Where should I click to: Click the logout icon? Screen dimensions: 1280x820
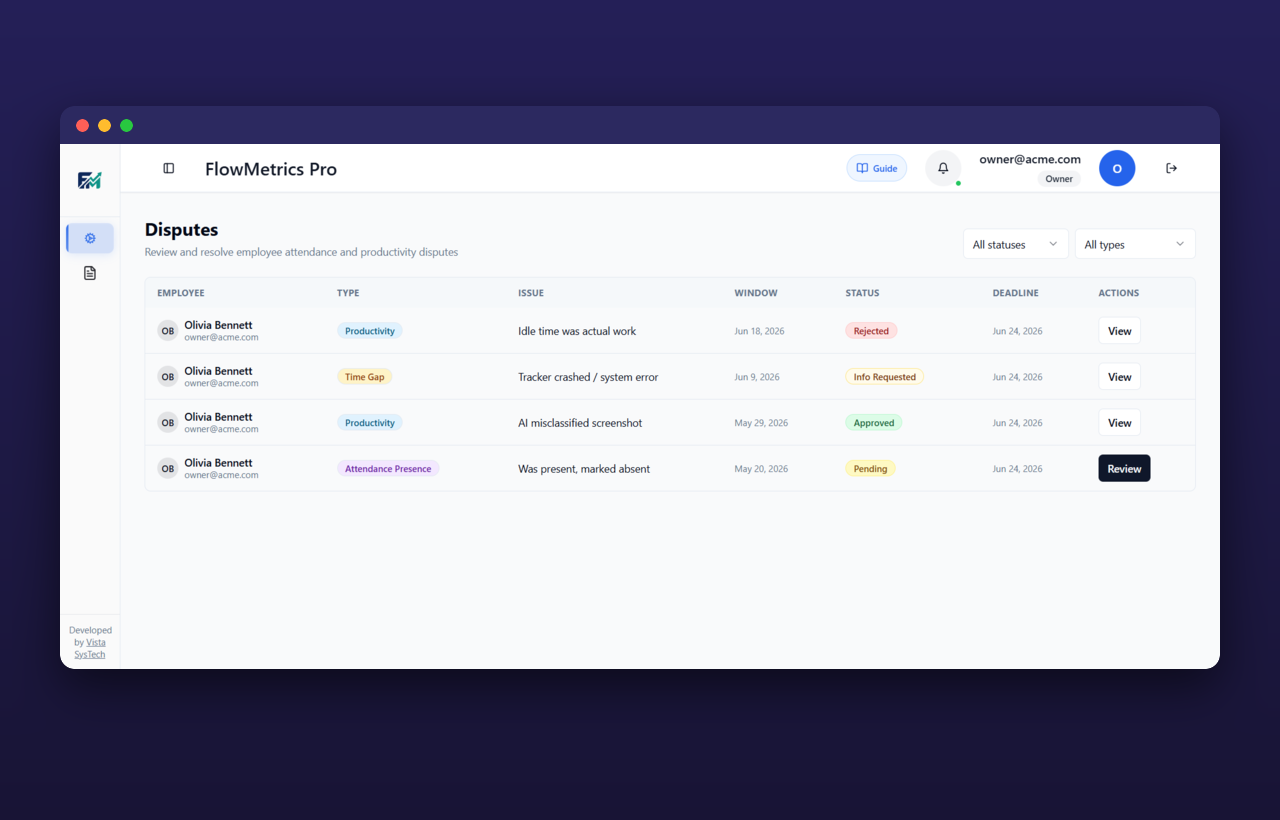click(x=1172, y=168)
